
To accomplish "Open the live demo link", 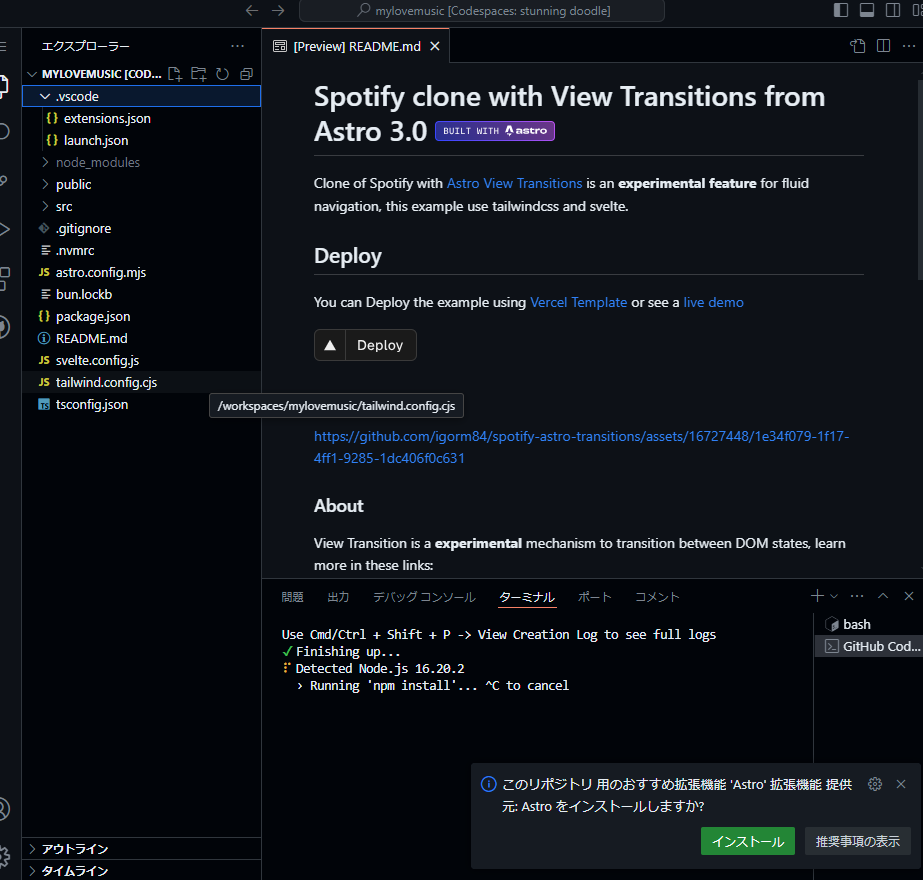I will click(x=713, y=302).
